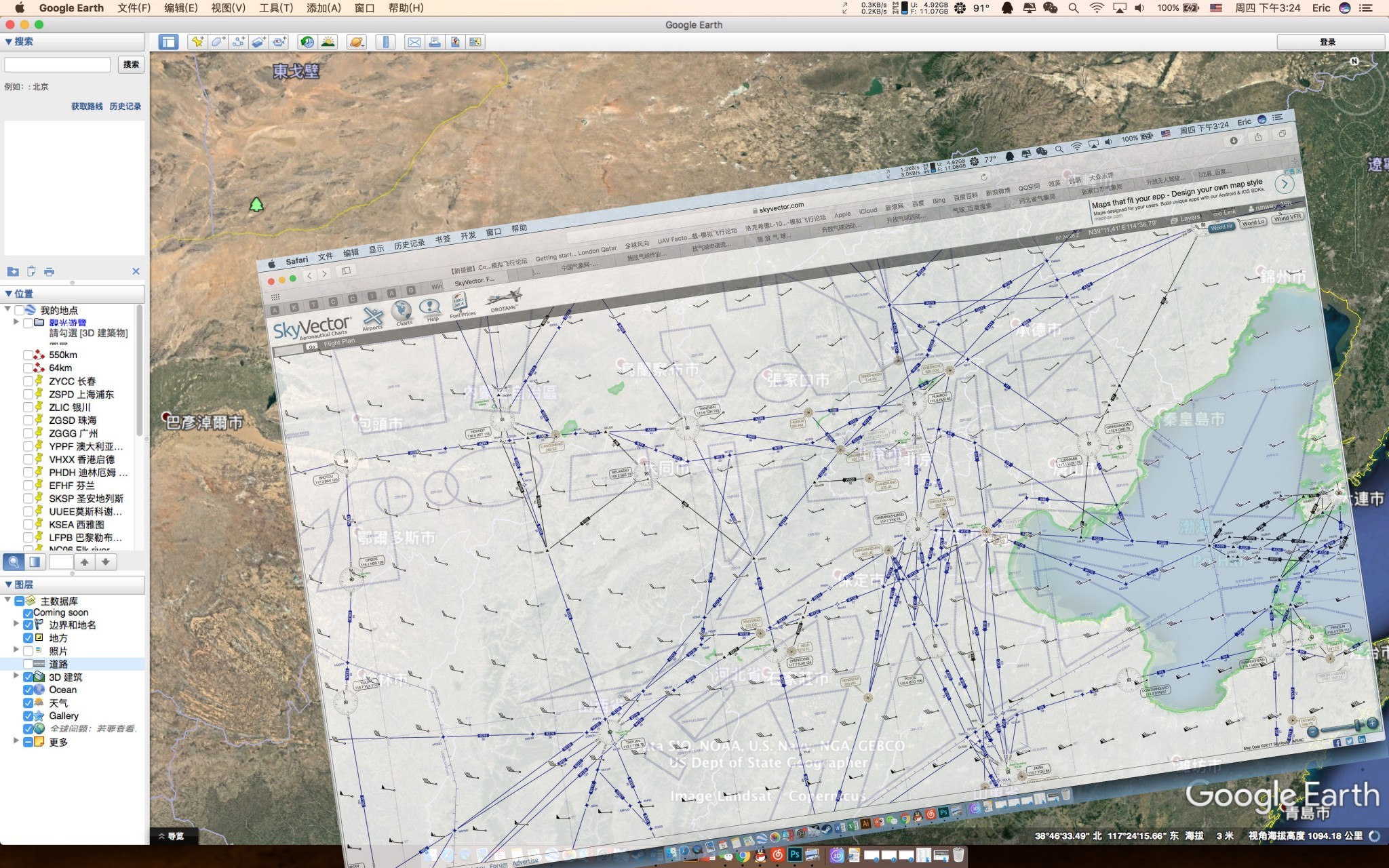This screenshot has width=1389, height=868.
Task: Expand the 觀光游覽 folder
Action: 16,322
